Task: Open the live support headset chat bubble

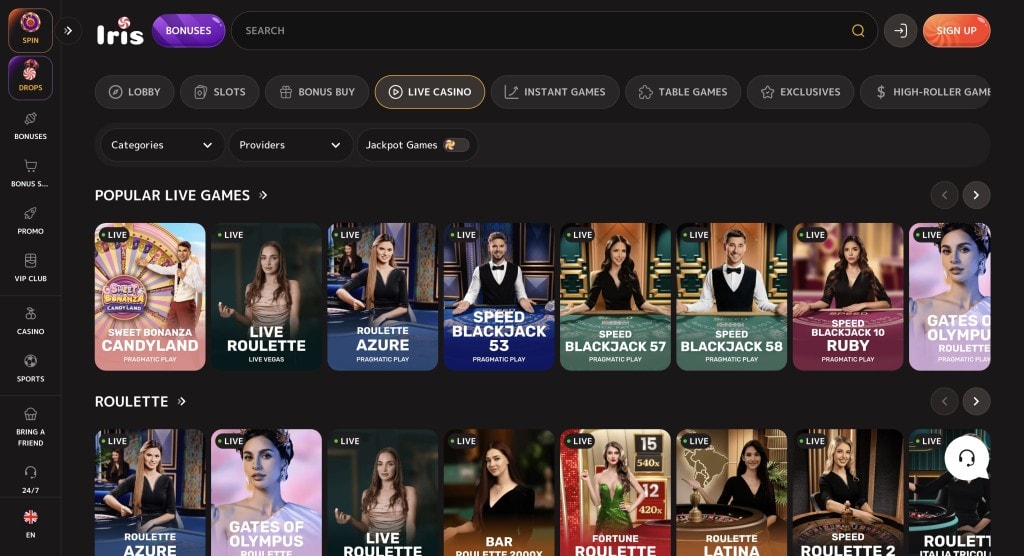Action: click(x=967, y=458)
